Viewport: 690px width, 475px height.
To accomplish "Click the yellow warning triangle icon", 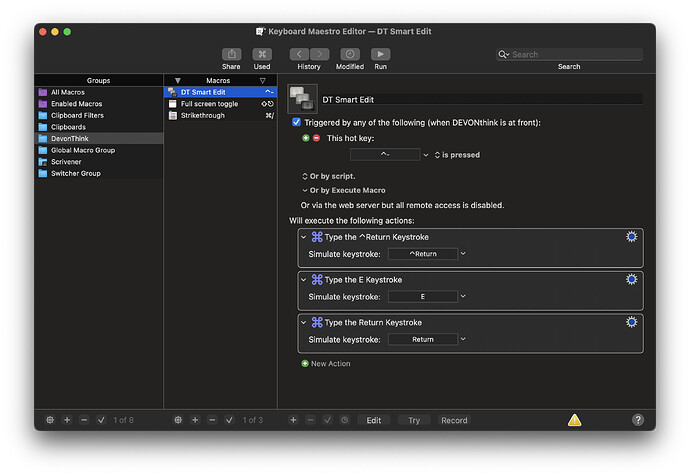I will tap(574, 420).
